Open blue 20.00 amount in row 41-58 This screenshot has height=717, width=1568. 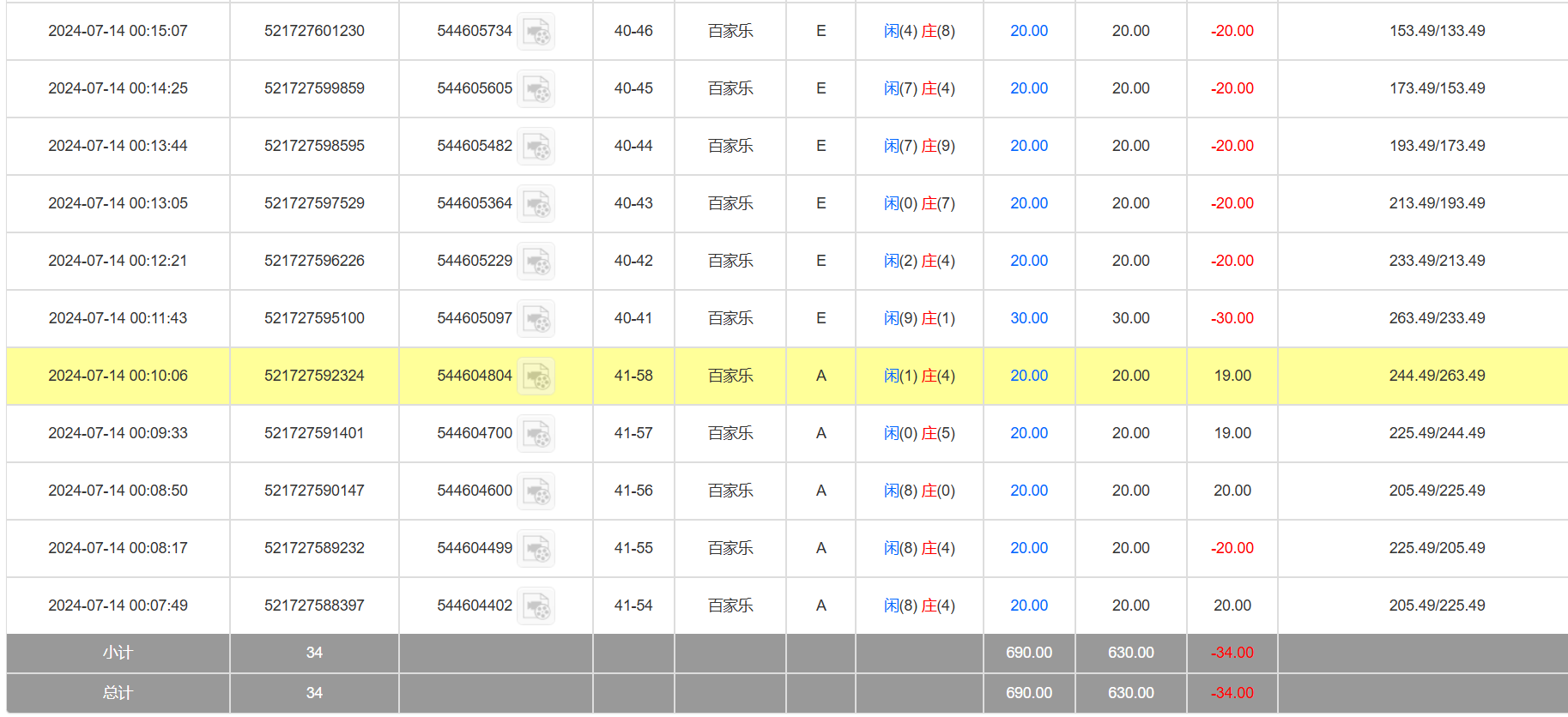click(x=1028, y=376)
